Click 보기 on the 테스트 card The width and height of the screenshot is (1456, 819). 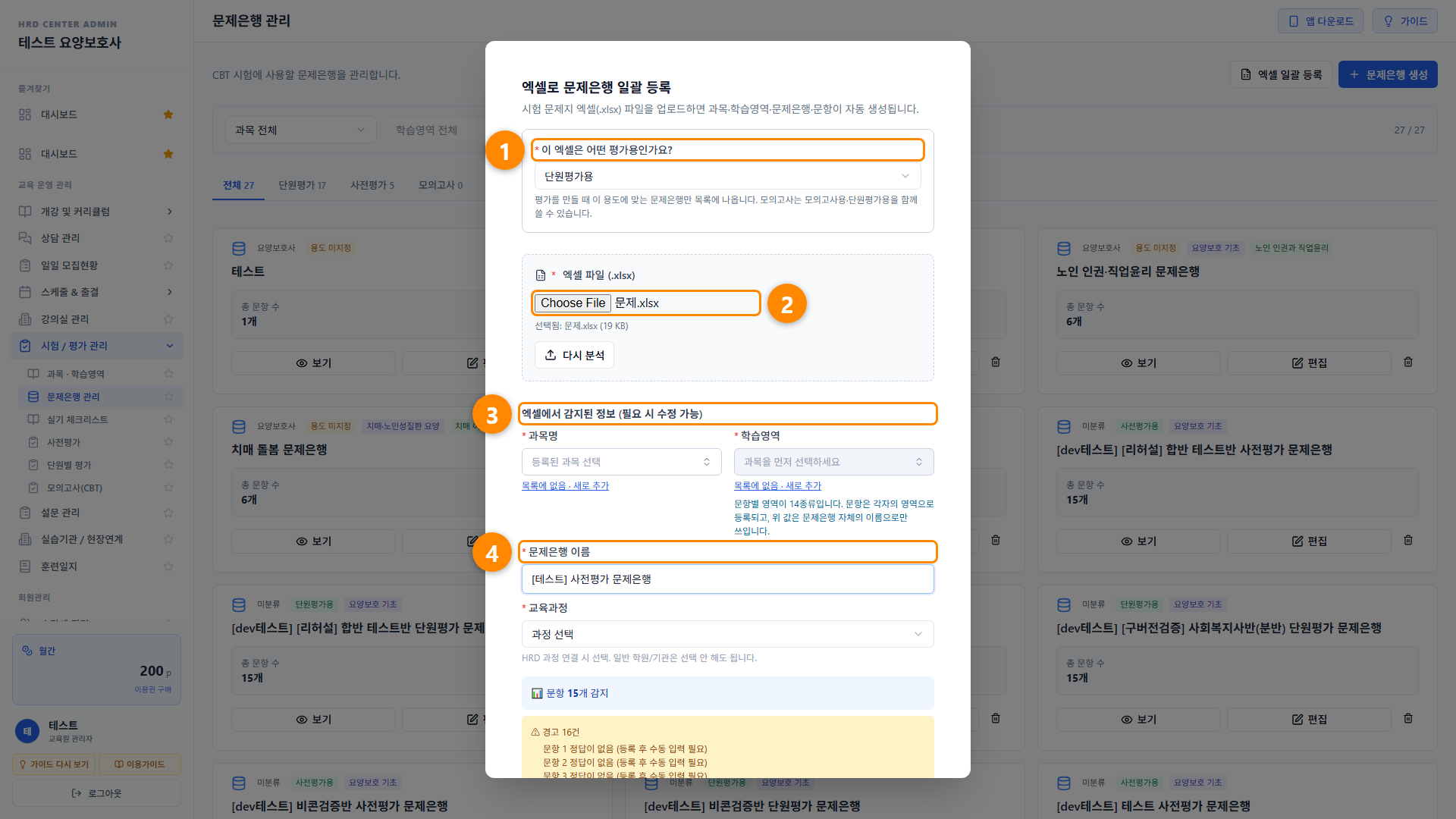click(x=313, y=363)
